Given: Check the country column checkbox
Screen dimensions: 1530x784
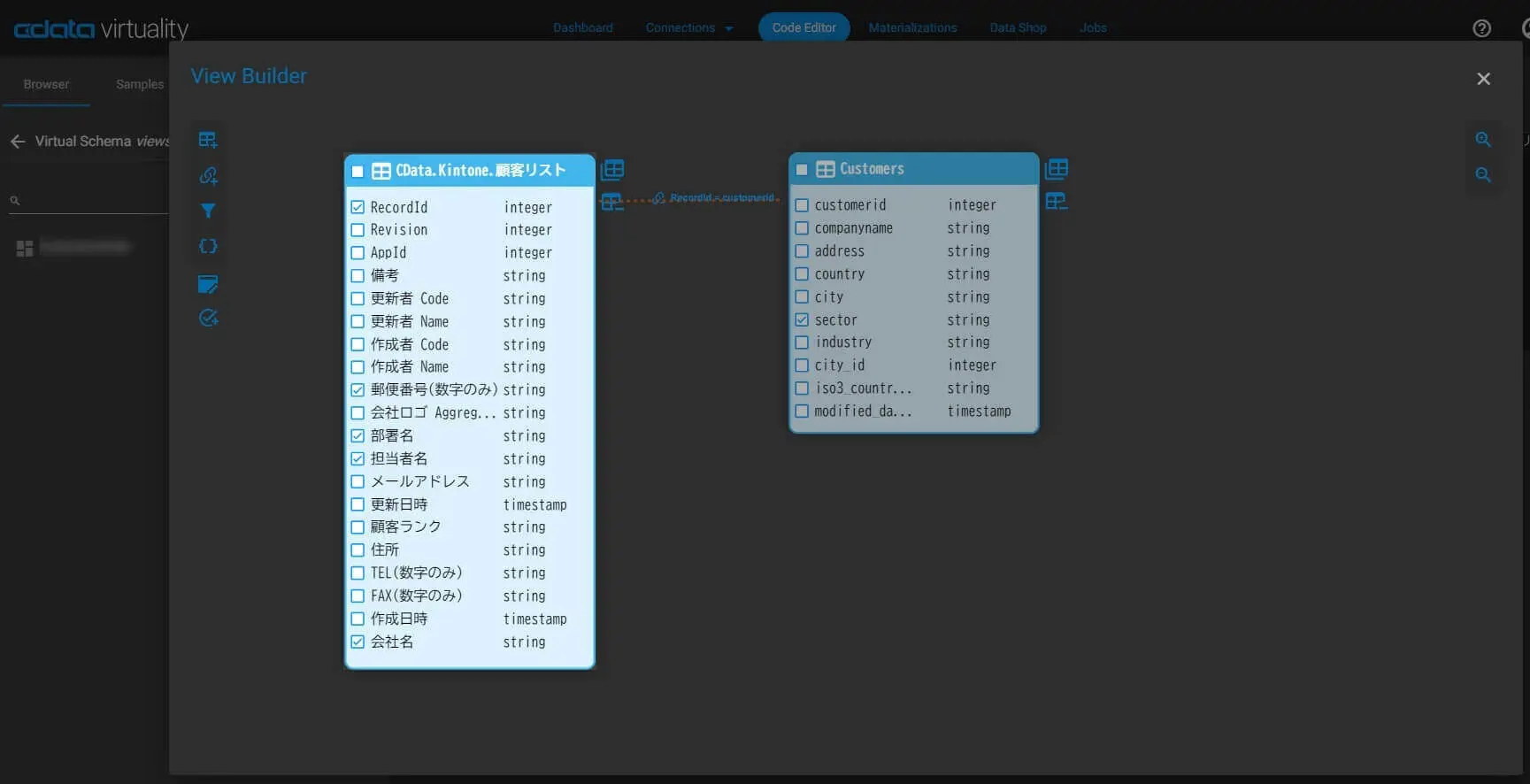Looking at the screenshot, I should coord(802,274).
